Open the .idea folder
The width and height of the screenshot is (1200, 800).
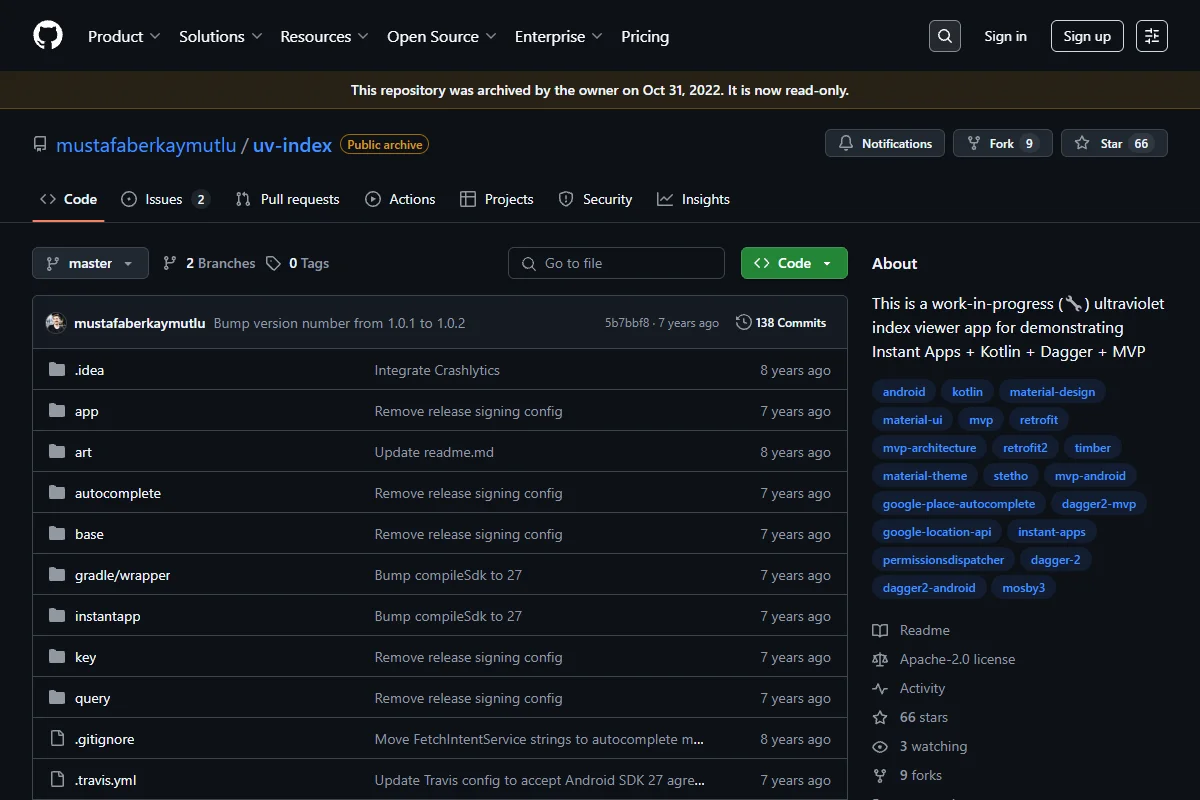[89, 370]
